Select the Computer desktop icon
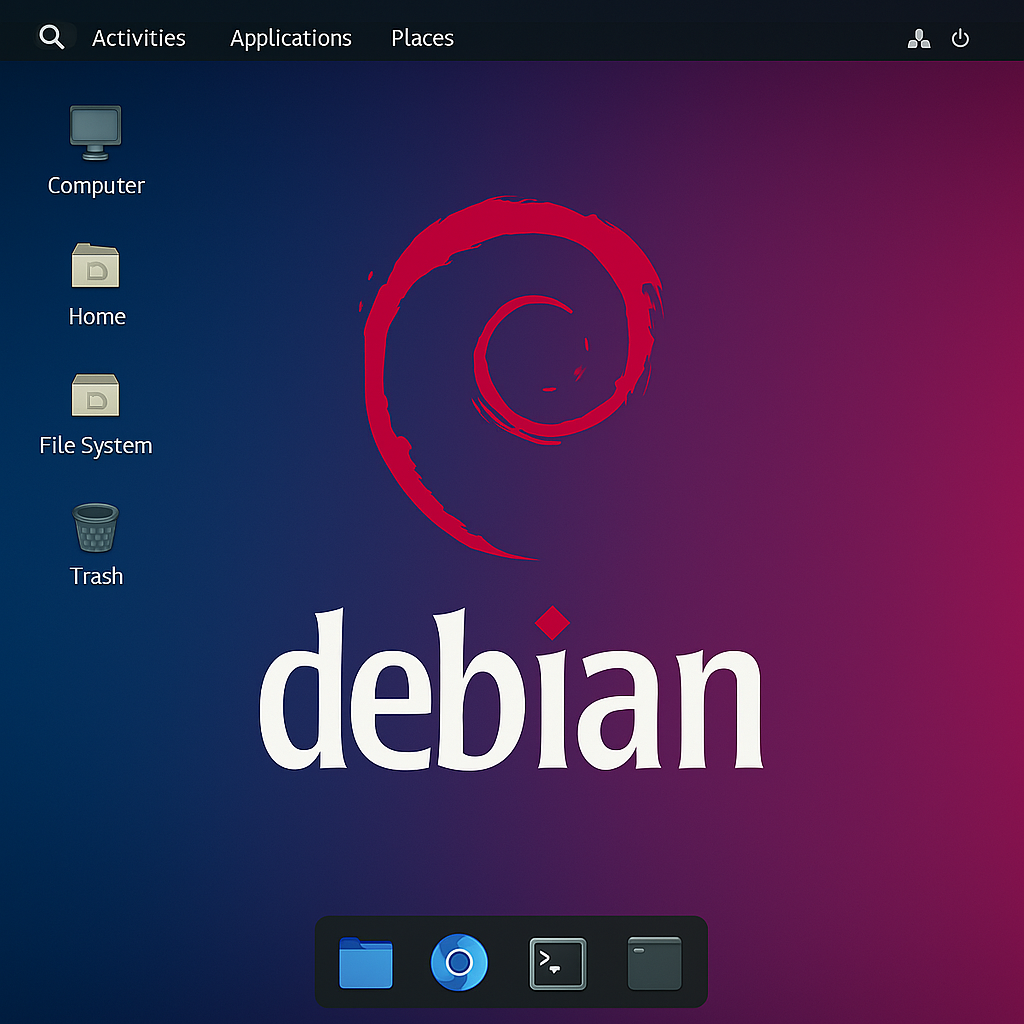The image size is (1024, 1024). click(x=95, y=133)
